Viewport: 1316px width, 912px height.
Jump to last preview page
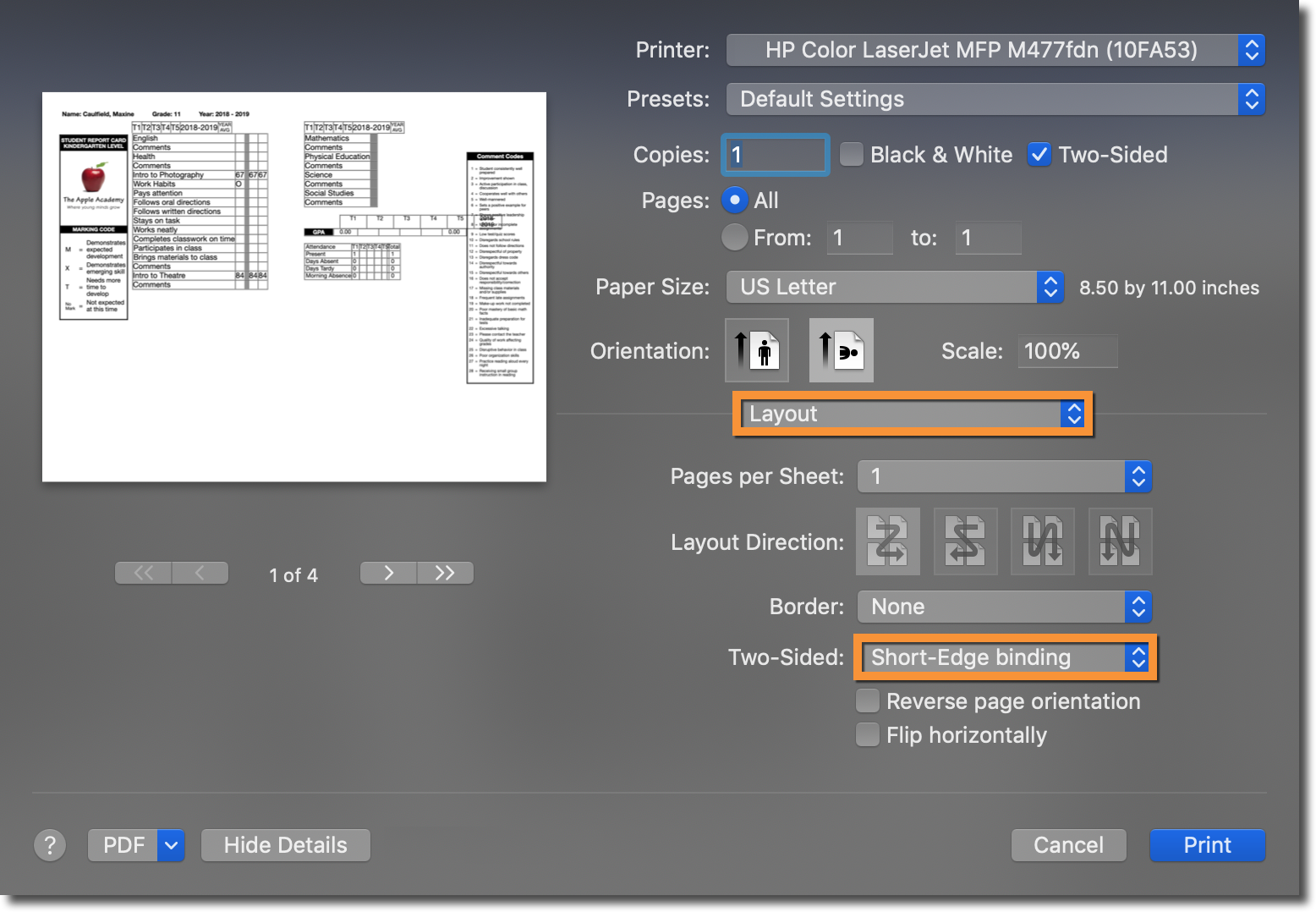[x=445, y=574]
